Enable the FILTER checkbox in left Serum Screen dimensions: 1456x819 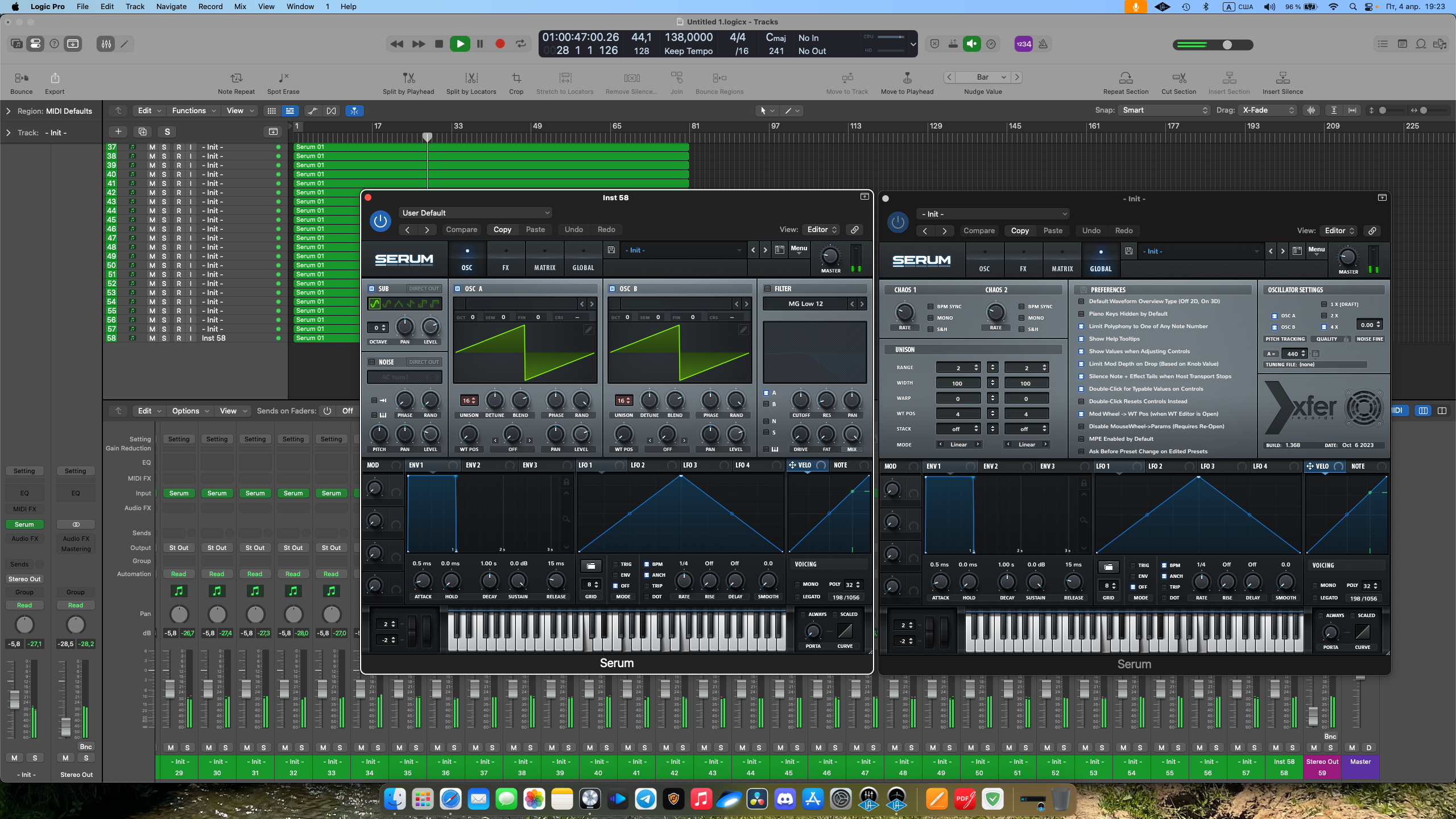[x=768, y=289]
